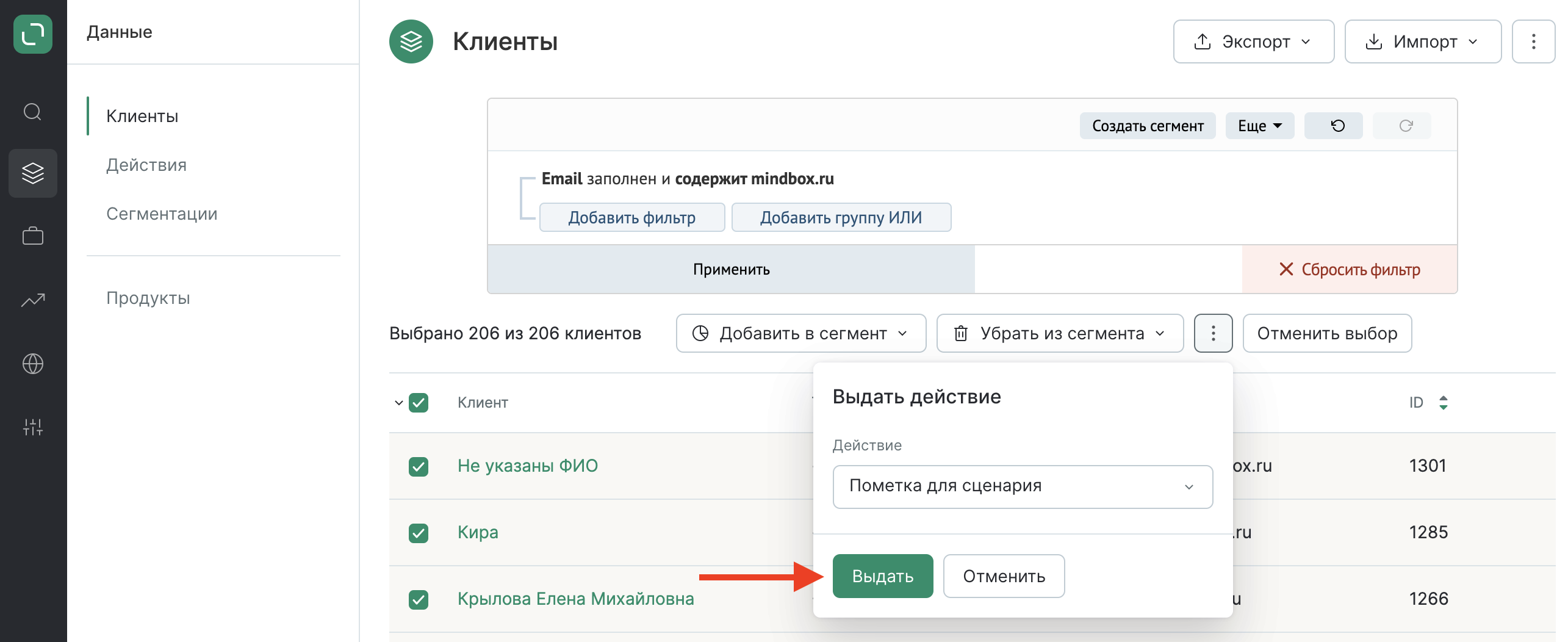Screen dimensions: 1568x642
Task: Go to Сегментации in the Data menu
Action: [x=162, y=214]
